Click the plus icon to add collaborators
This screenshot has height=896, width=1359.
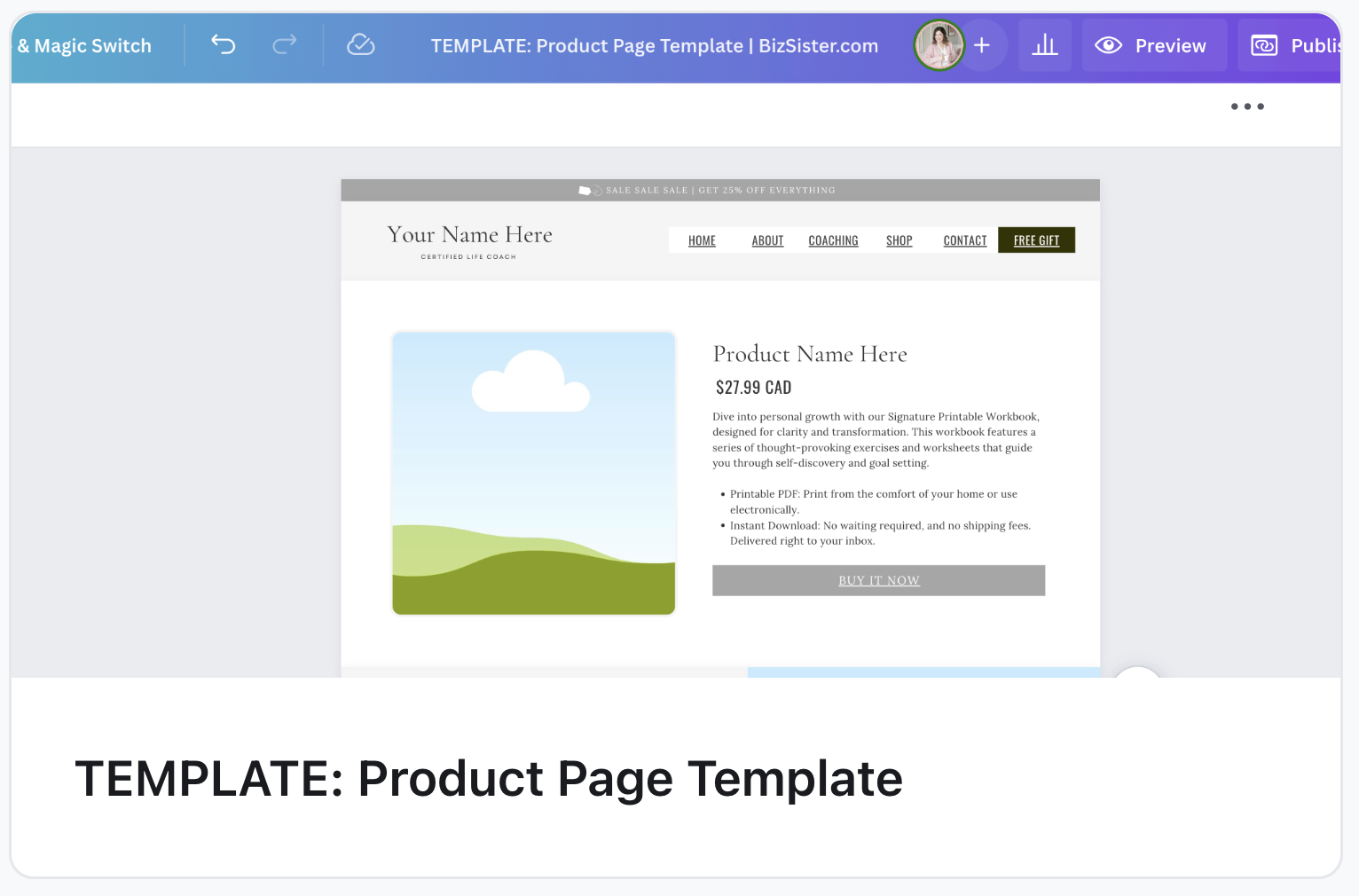(x=982, y=45)
